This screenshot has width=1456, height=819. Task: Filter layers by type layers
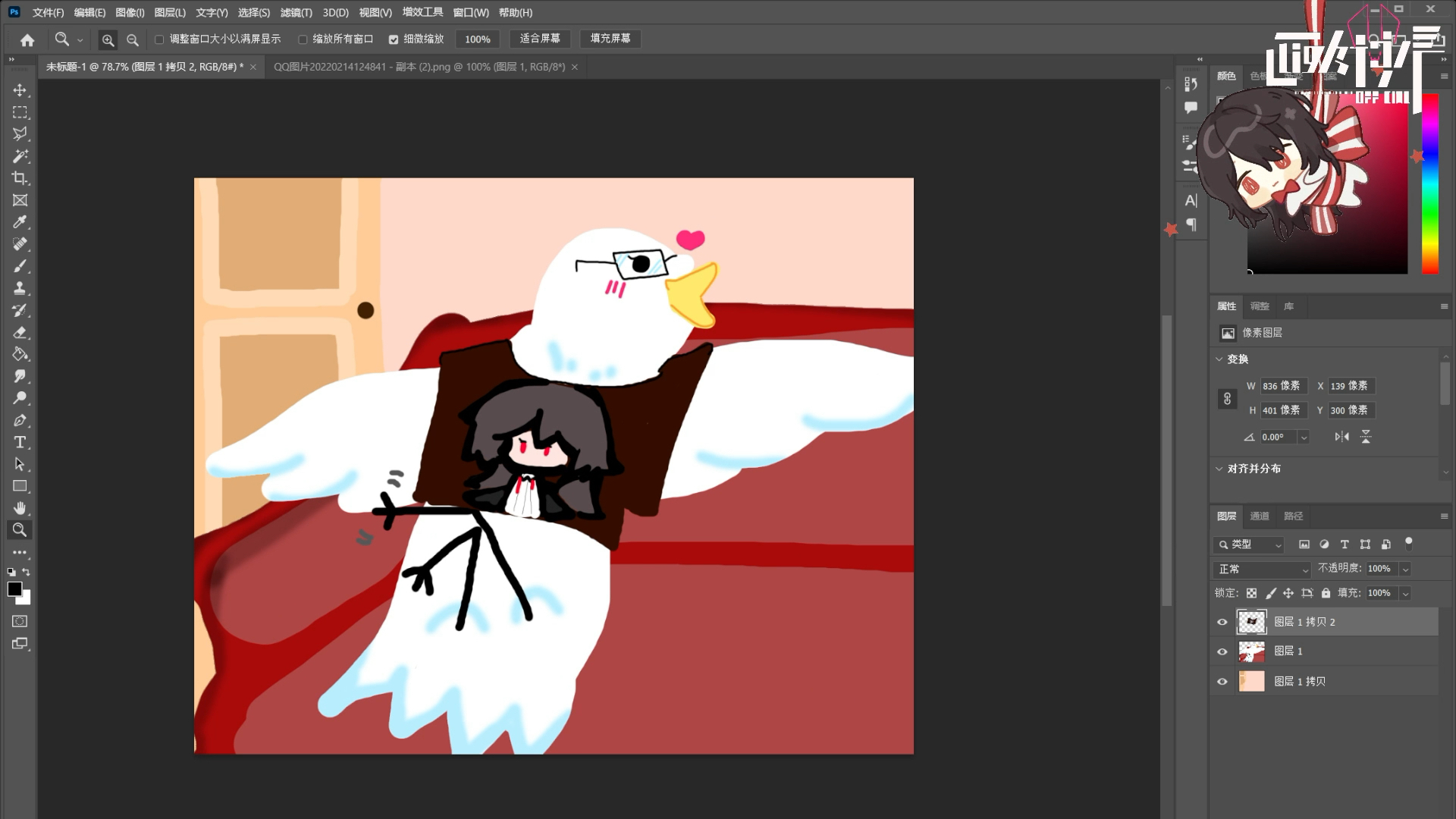coord(1345,544)
